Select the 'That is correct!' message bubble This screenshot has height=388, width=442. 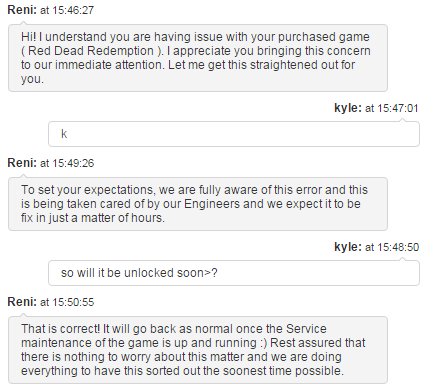click(198, 350)
